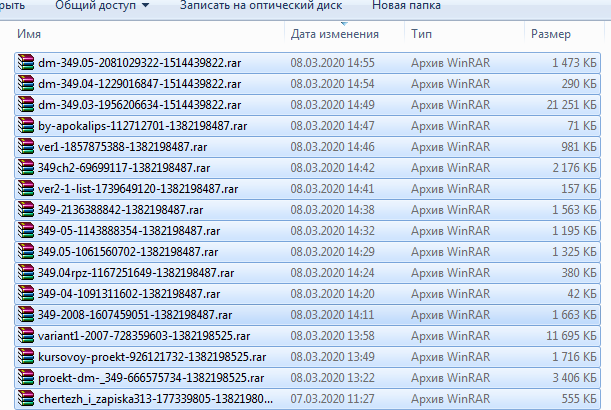The width and height of the screenshot is (611, 410).
Task: Click the archive icon of 349.05-1061560702-1382198487.rar
Action: point(26,252)
